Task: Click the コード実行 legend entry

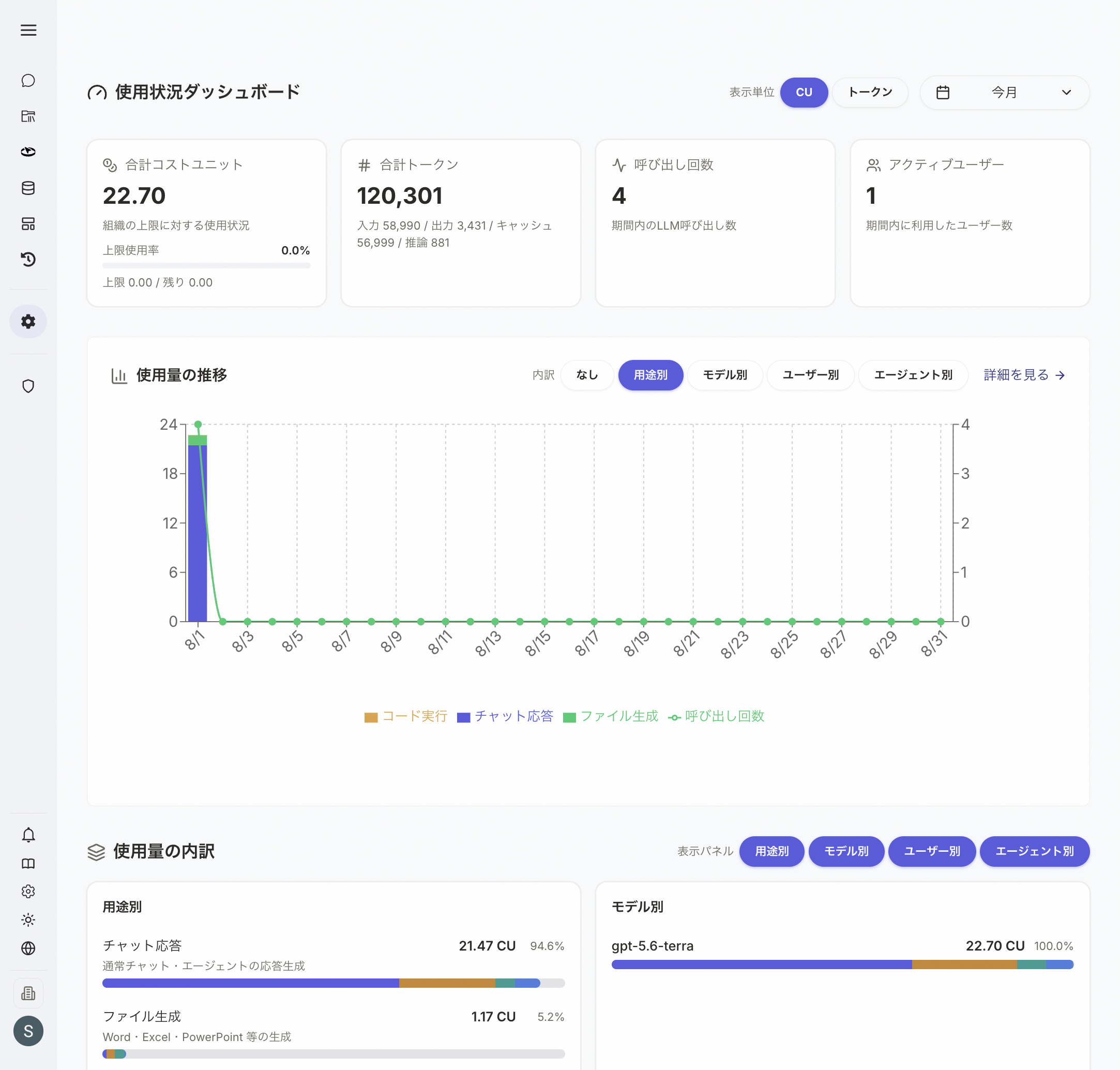Action: (406, 716)
